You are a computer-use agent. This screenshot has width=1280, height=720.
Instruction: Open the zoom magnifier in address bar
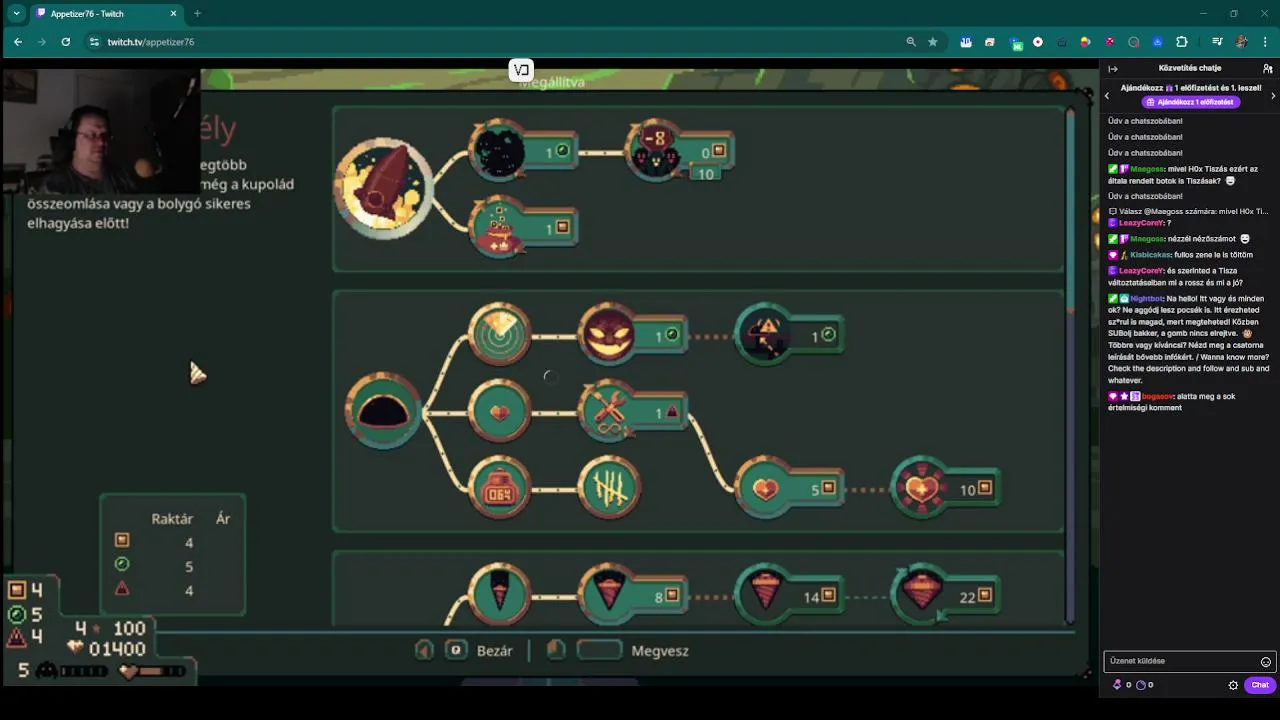[911, 42]
